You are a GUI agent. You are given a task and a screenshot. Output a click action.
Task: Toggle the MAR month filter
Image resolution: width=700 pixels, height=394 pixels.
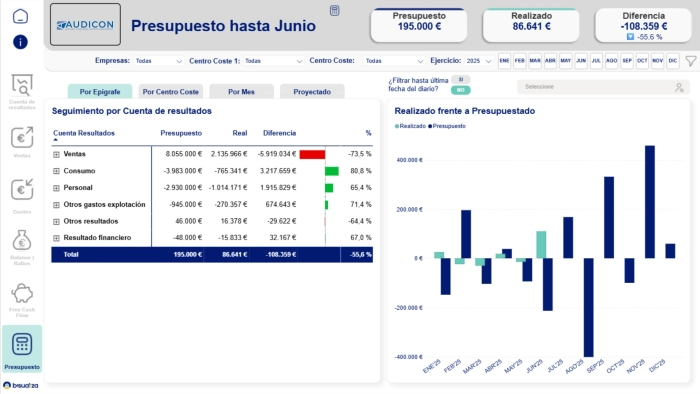click(x=535, y=61)
